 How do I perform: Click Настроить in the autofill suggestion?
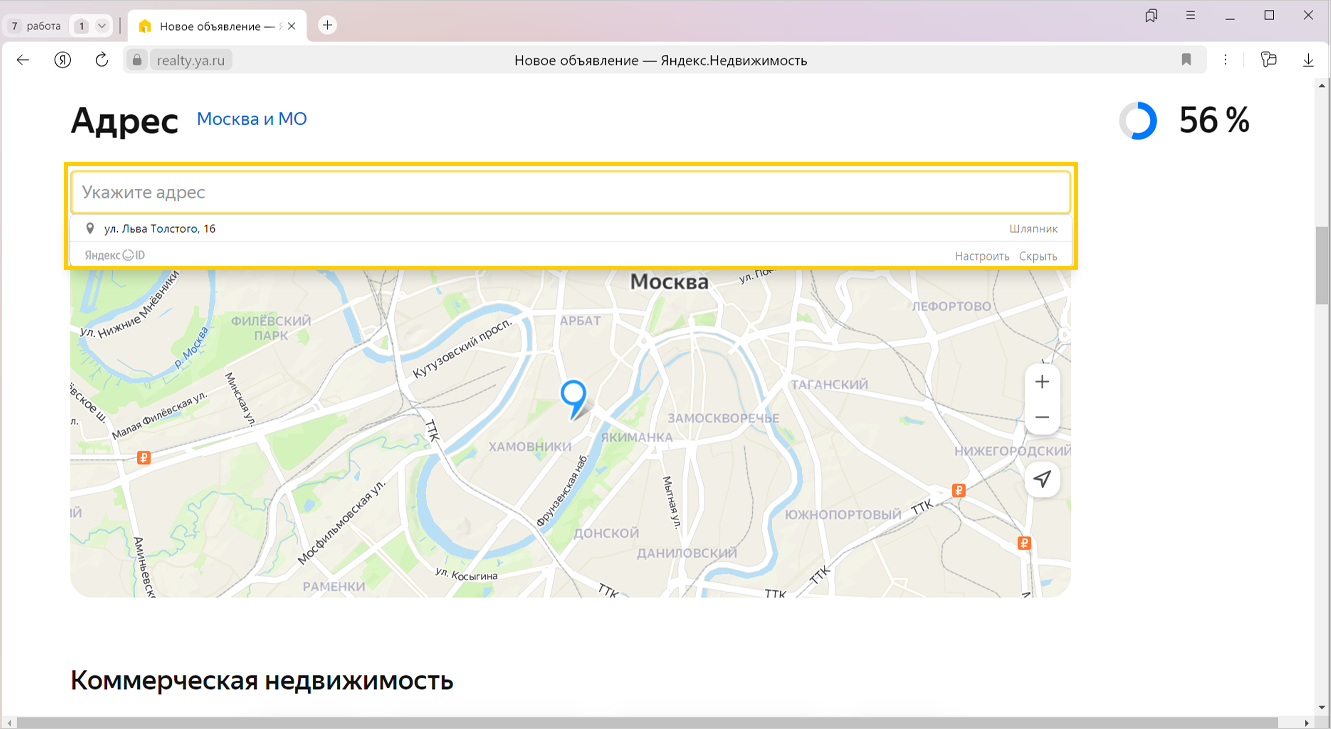point(981,256)
